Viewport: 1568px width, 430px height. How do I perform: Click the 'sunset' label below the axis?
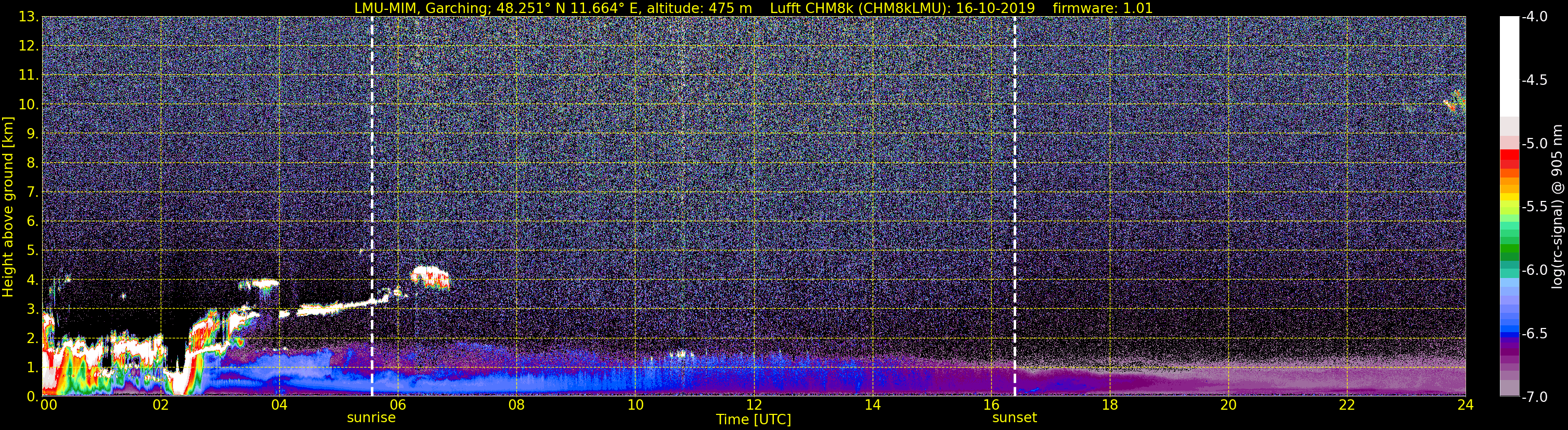1015,418
